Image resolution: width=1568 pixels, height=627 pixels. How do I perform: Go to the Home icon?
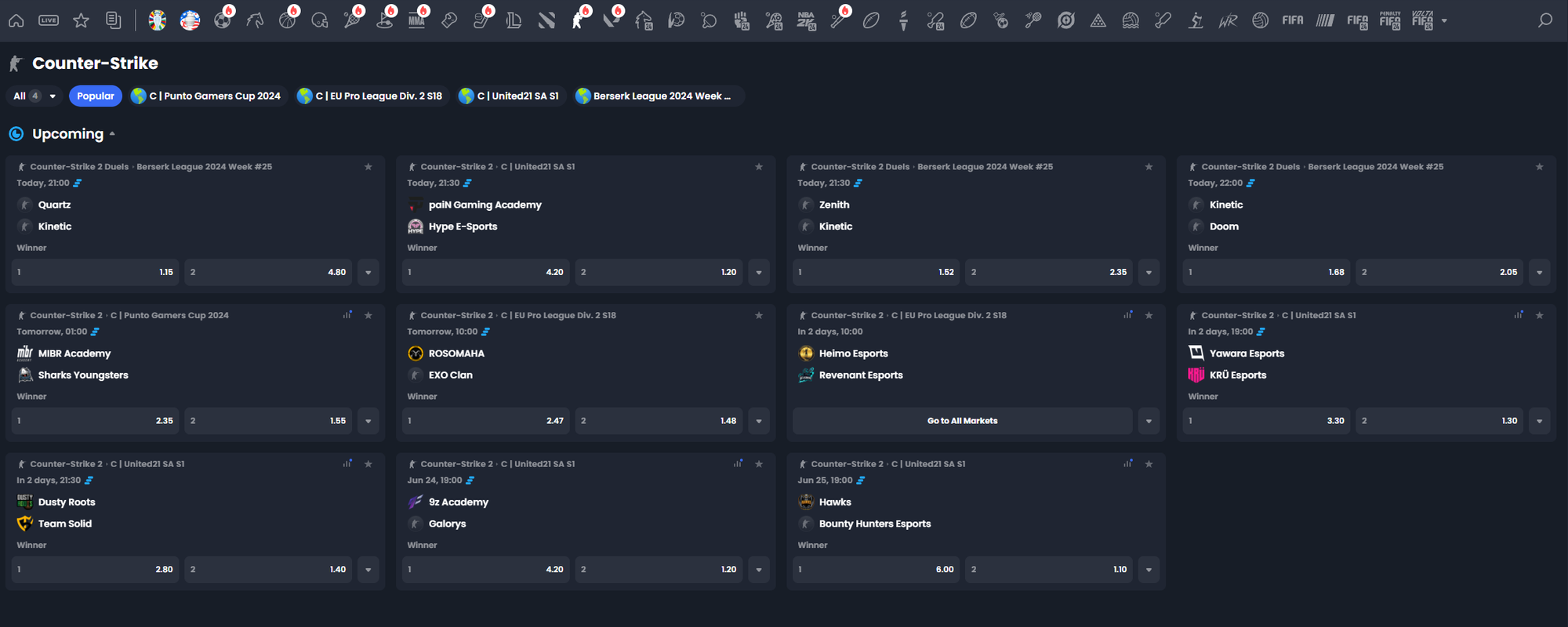pos(16,20)
